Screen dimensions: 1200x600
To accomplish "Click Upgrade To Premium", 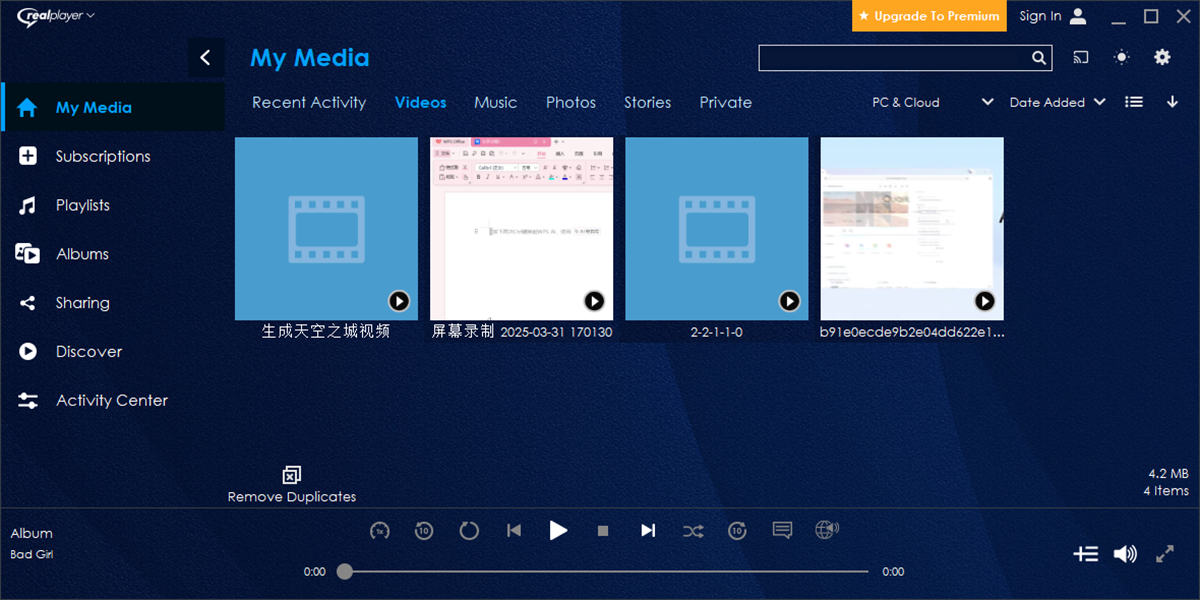I will pos(928,16).
